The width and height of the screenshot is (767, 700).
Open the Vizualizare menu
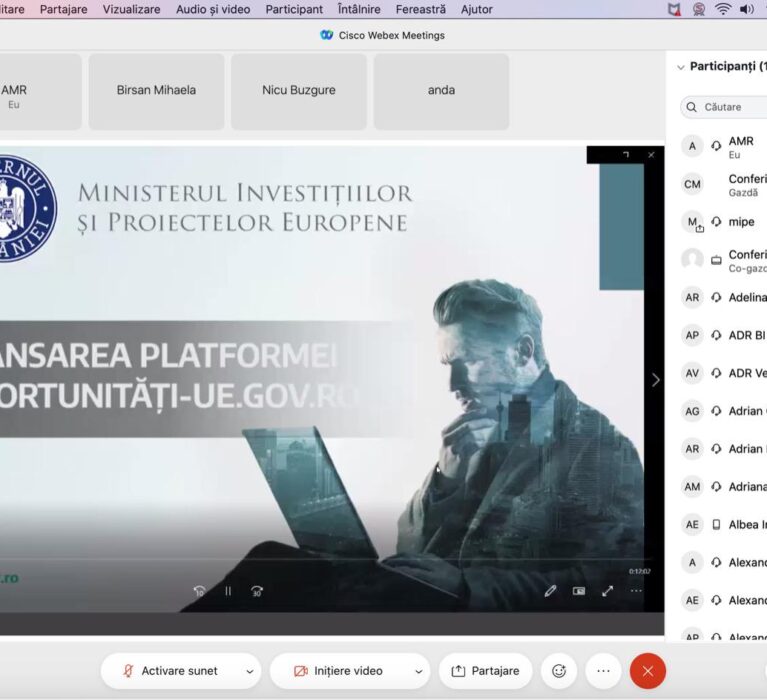pyautogui.click(x=131, y=9)
